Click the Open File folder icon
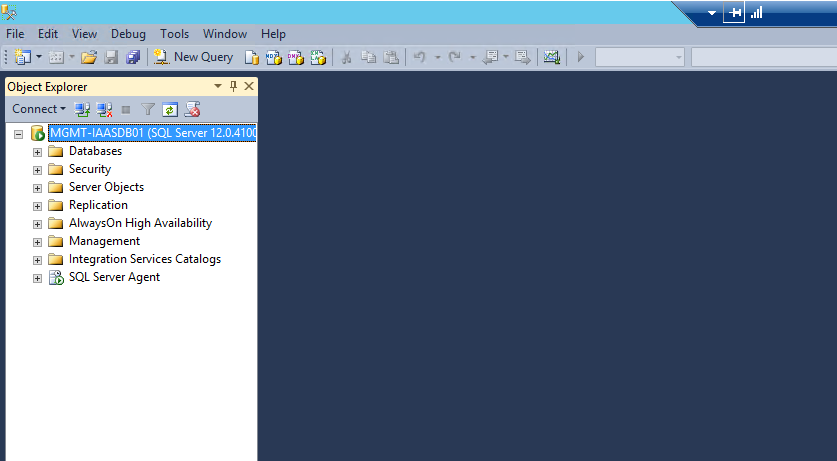Image resolution: width=837 pixels, height=461 pixels. click(x=89, y=57)
